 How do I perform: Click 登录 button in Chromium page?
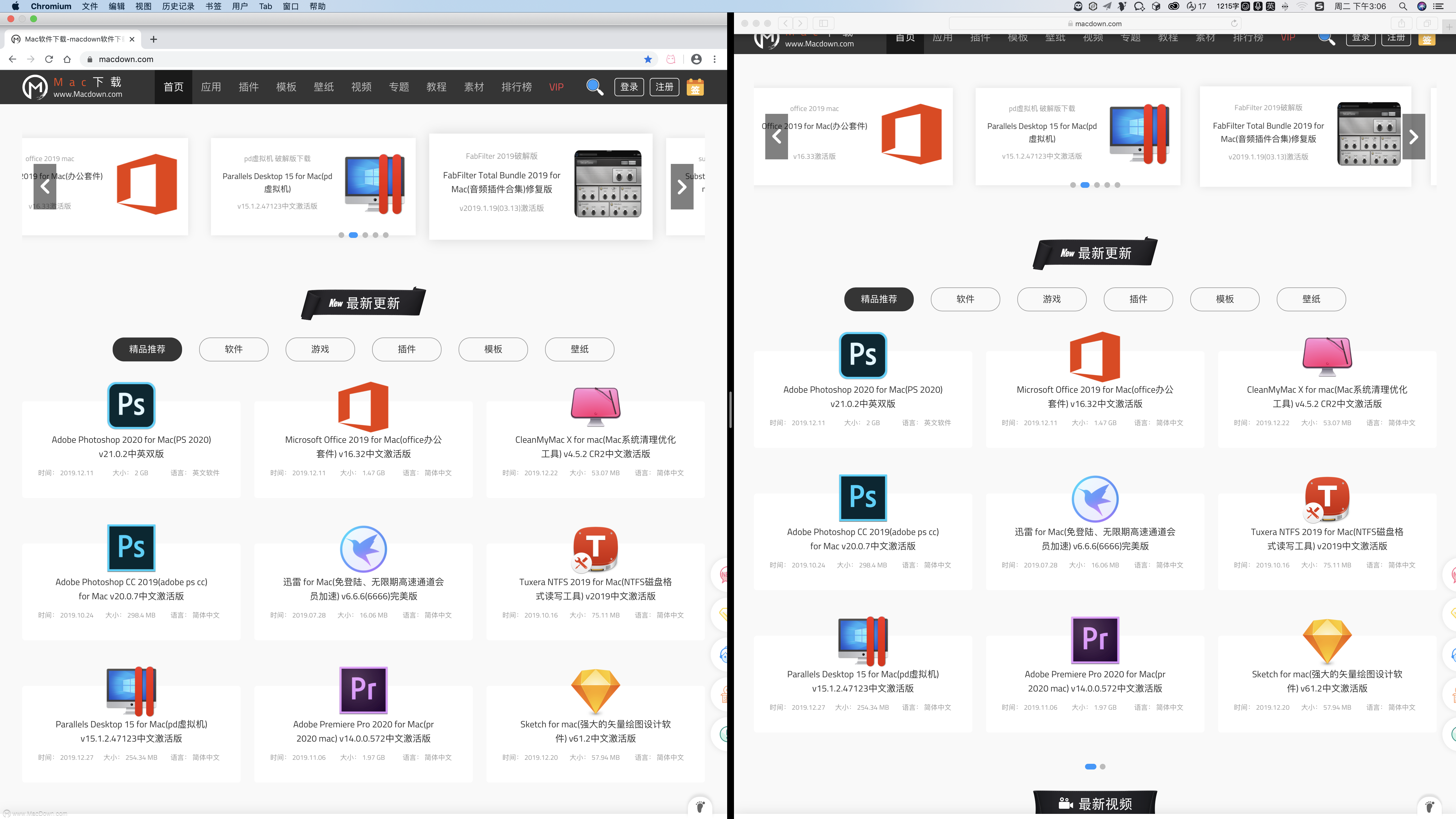coord(629,87)
